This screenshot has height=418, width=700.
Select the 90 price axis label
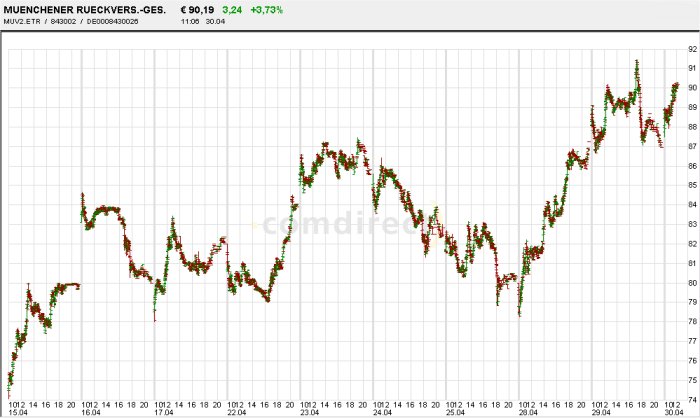[692, 88]
